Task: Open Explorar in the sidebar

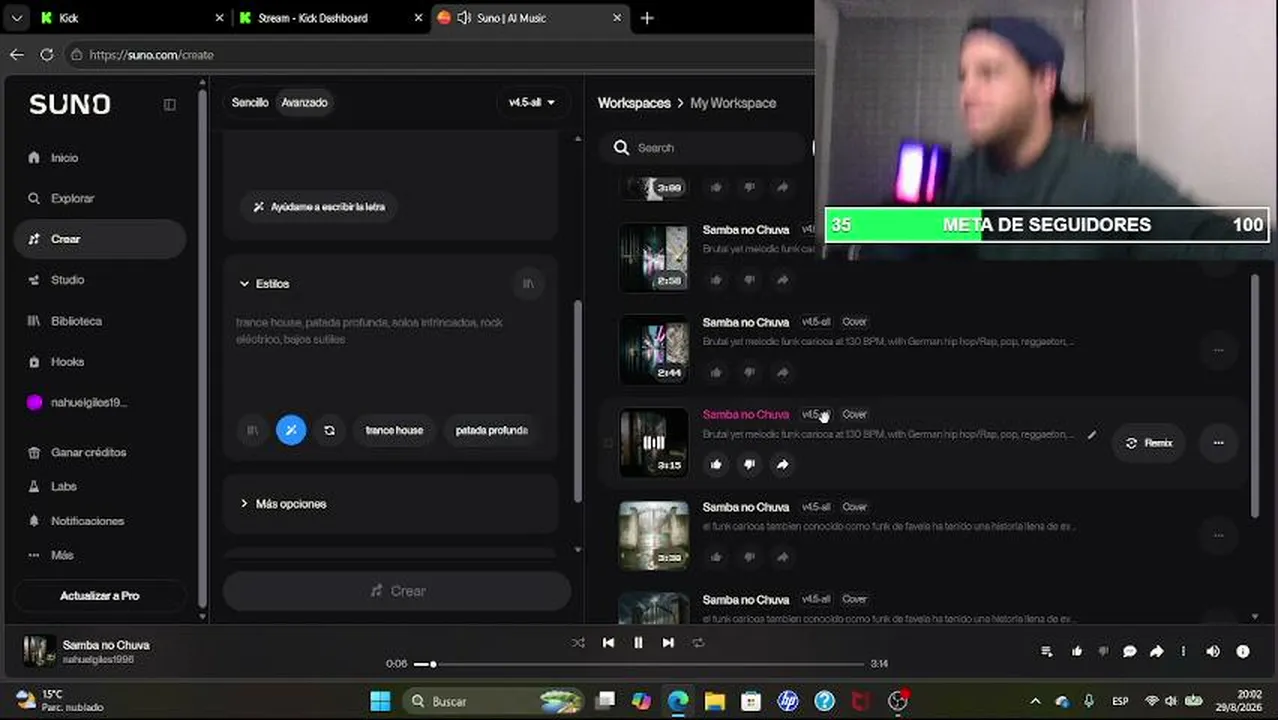Action: [72, 199]
